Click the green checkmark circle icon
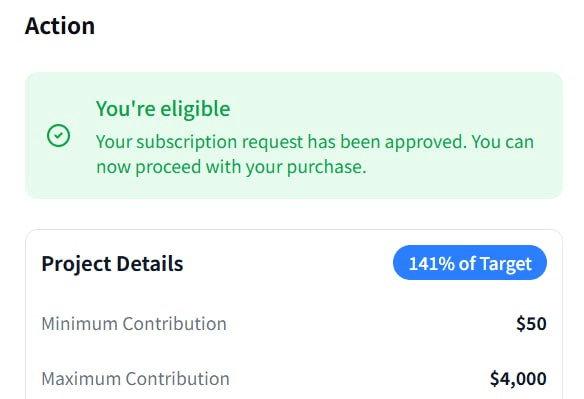Viewport: 584px width, 399px height. (x=58, y=136)
